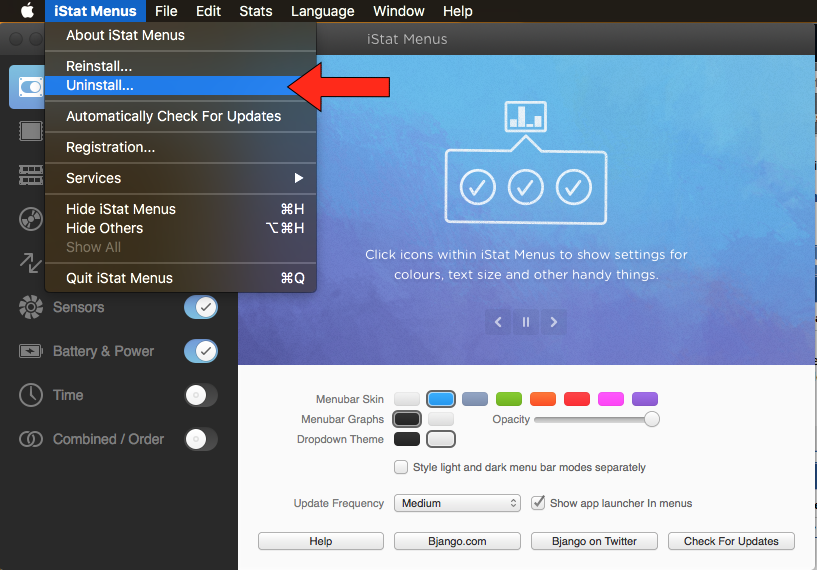817x570 pixels.
Task: Select the green Menubar Skin swatch
Action: [509, 399]
